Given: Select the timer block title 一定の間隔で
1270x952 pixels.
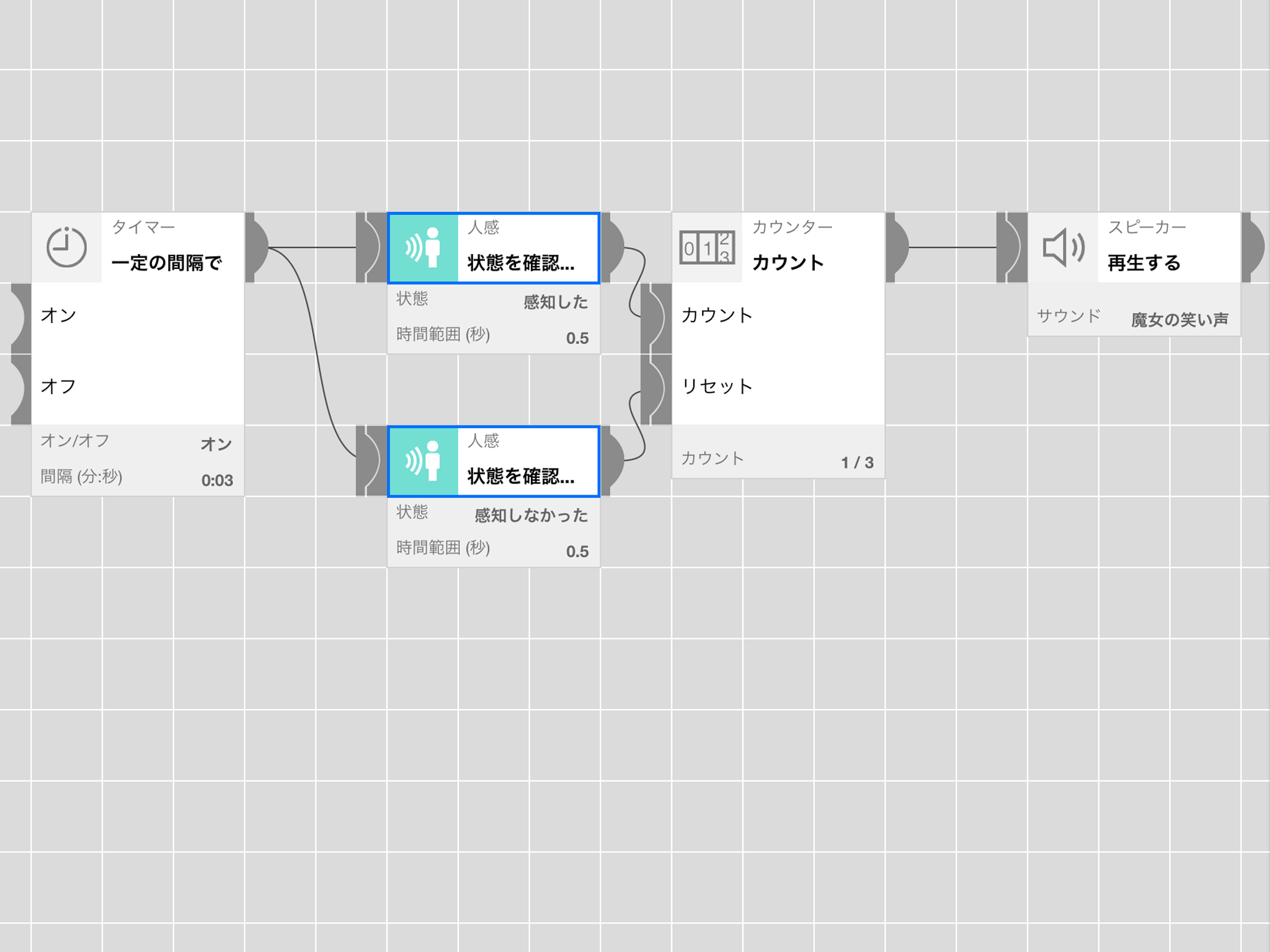Looking at the screenshot, I should [166, 263].
